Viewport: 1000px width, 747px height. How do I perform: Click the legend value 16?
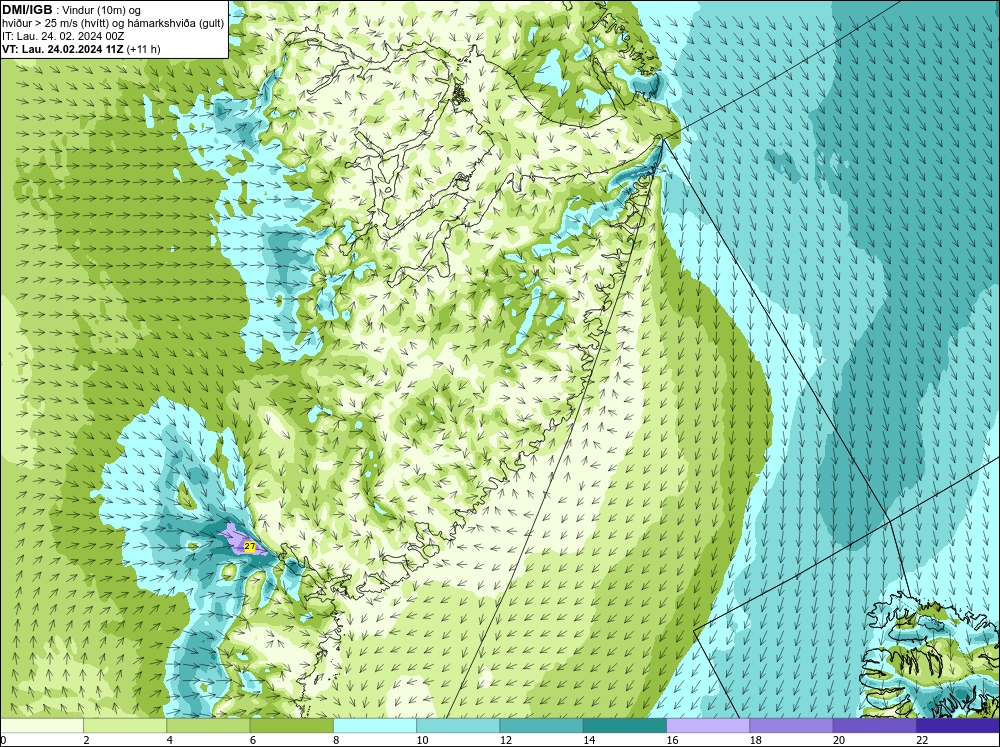[672, 740]
